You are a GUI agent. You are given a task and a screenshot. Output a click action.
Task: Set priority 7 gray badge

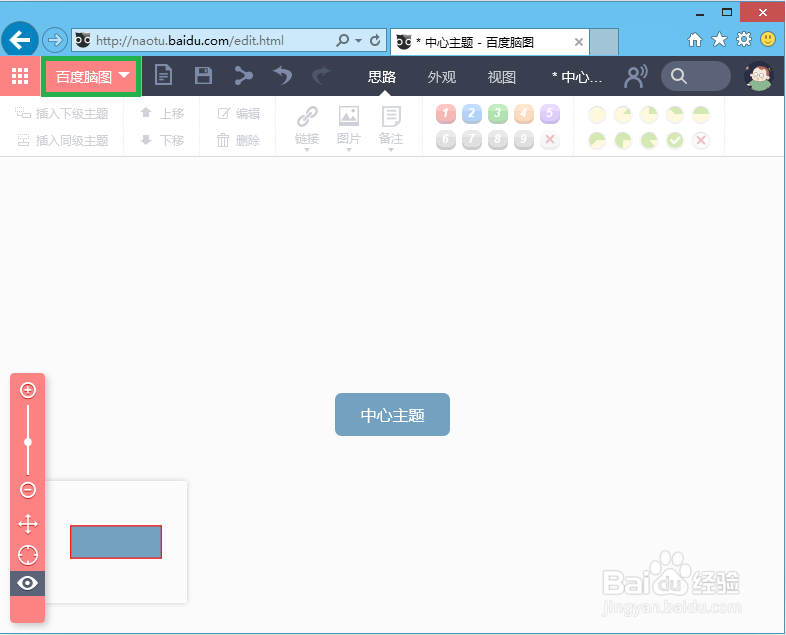pyautogui.click(x=472, y=140)
